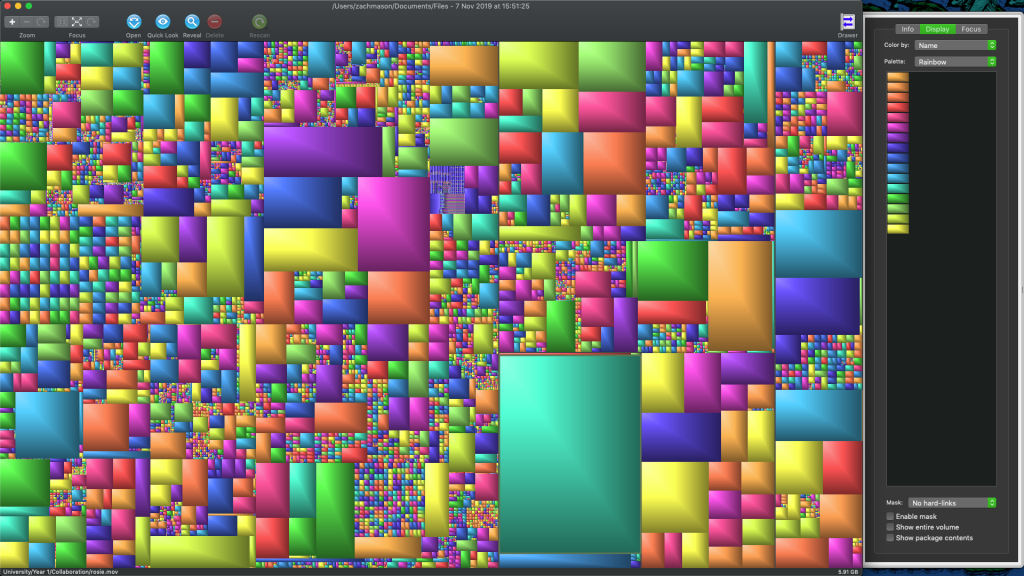The width and height of the screenshot is (1024, 576).
Task: Tick the Show package contents checkbox
Action: [x=890, y=538]
